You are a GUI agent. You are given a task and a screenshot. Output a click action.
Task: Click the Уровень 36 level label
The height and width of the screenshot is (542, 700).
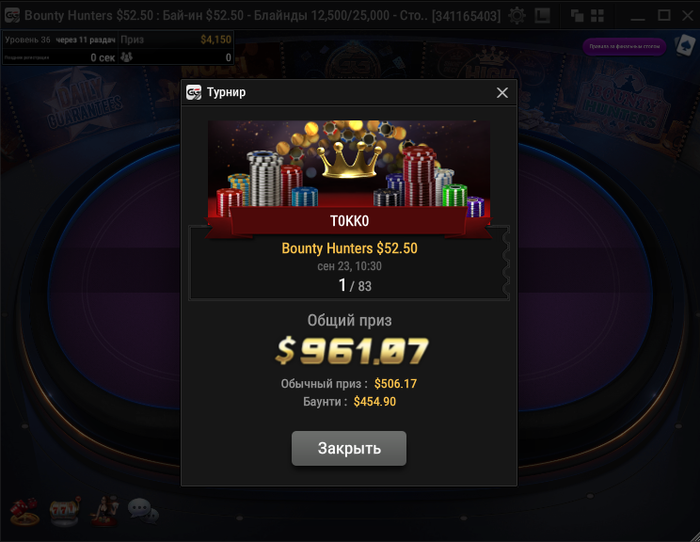tap(28, 40)
